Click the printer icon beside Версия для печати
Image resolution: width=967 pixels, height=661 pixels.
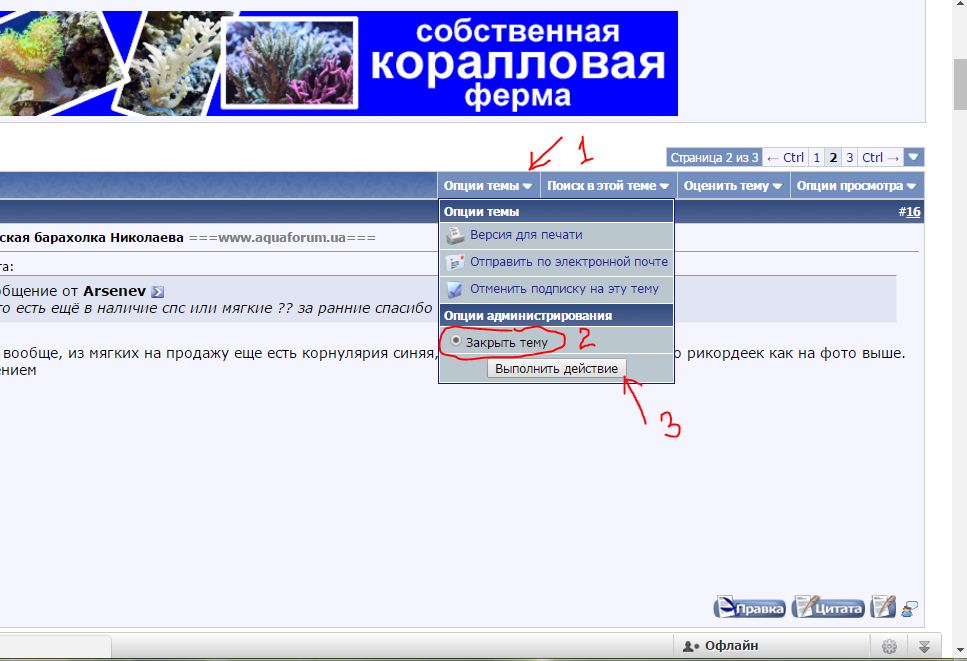pyautogui.click(x=454, y=235)
